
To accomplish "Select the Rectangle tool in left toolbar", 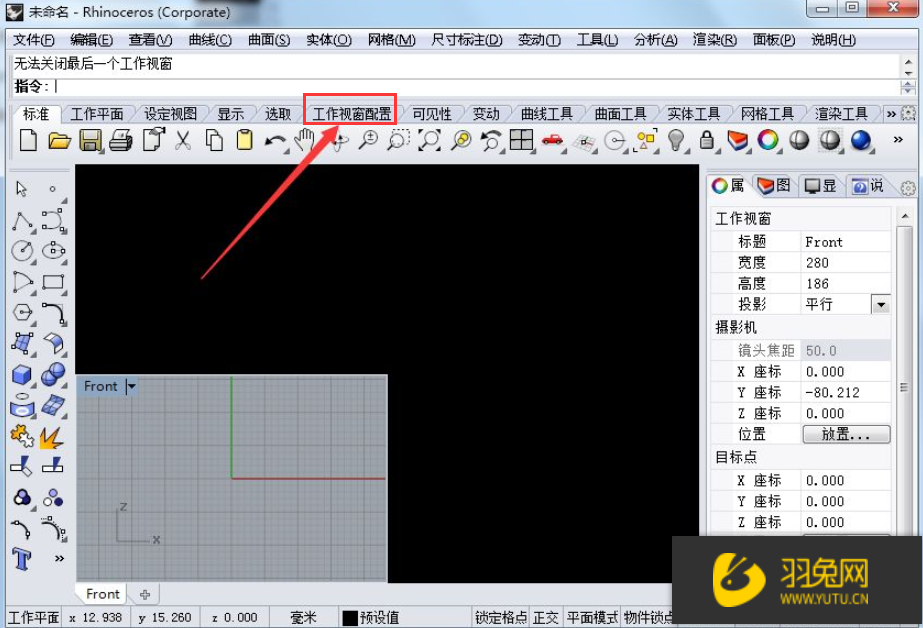I will click(53, 282).
